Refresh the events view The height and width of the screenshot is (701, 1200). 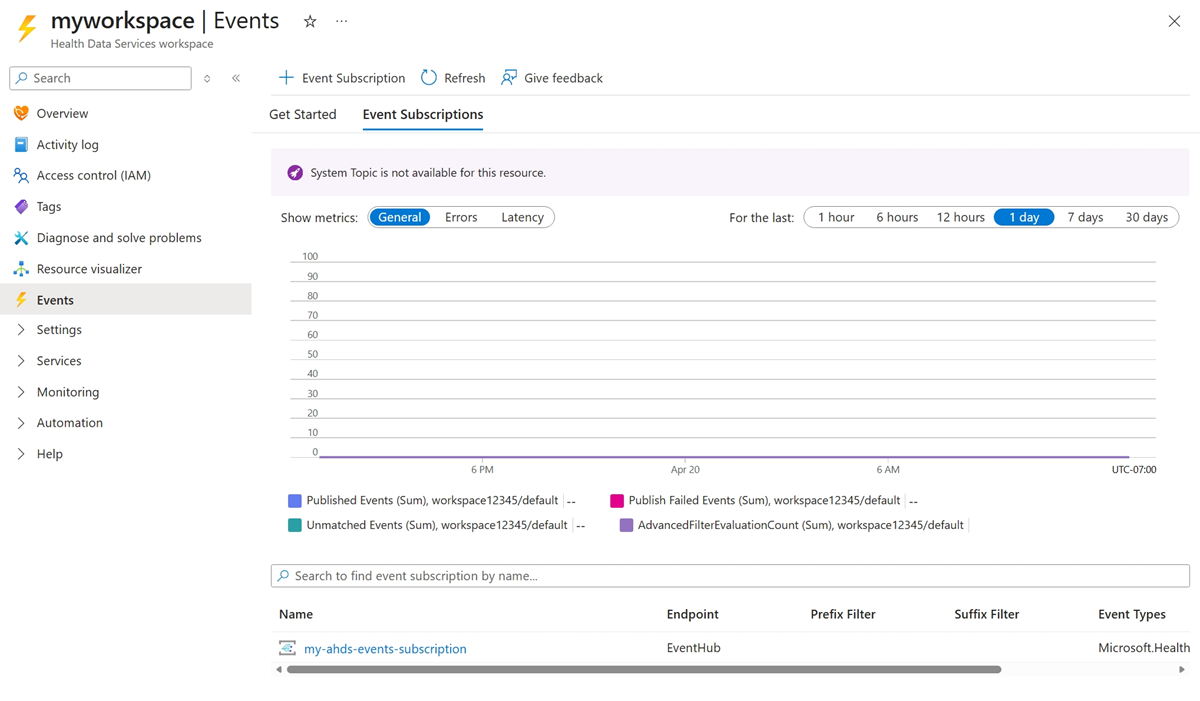[453, 78]
